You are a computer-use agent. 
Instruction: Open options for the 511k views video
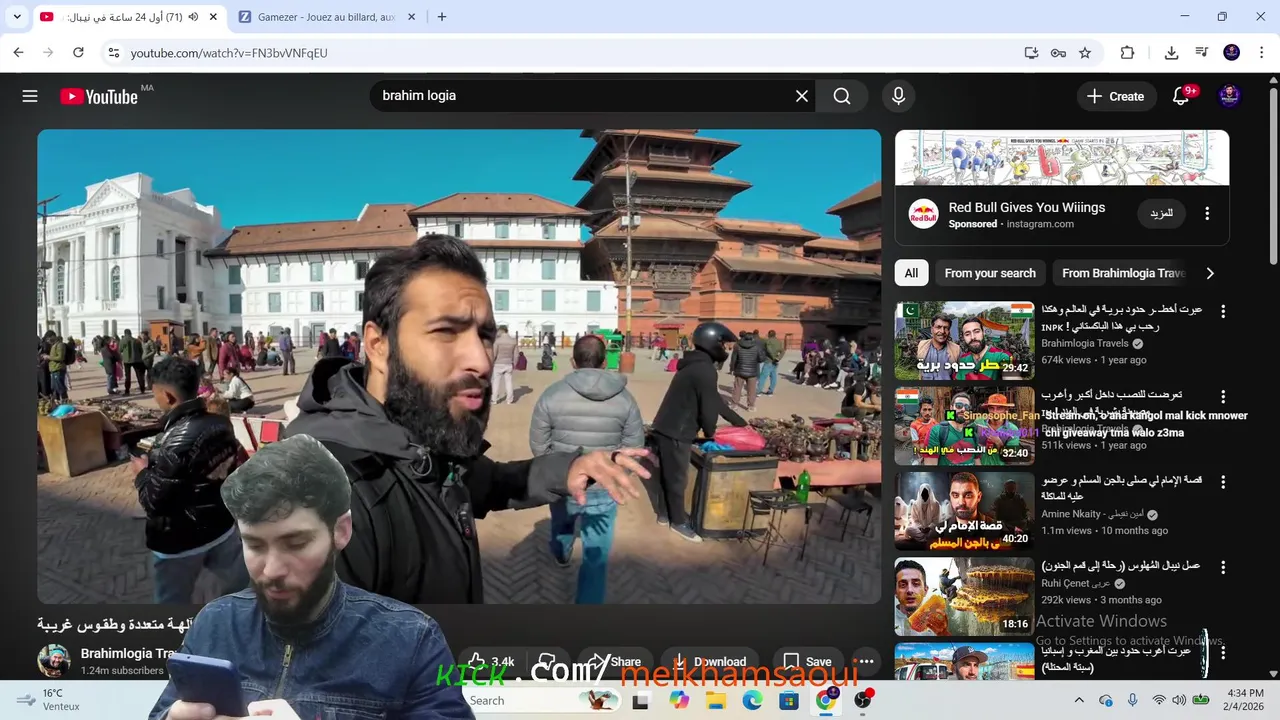click(1222, 397)
